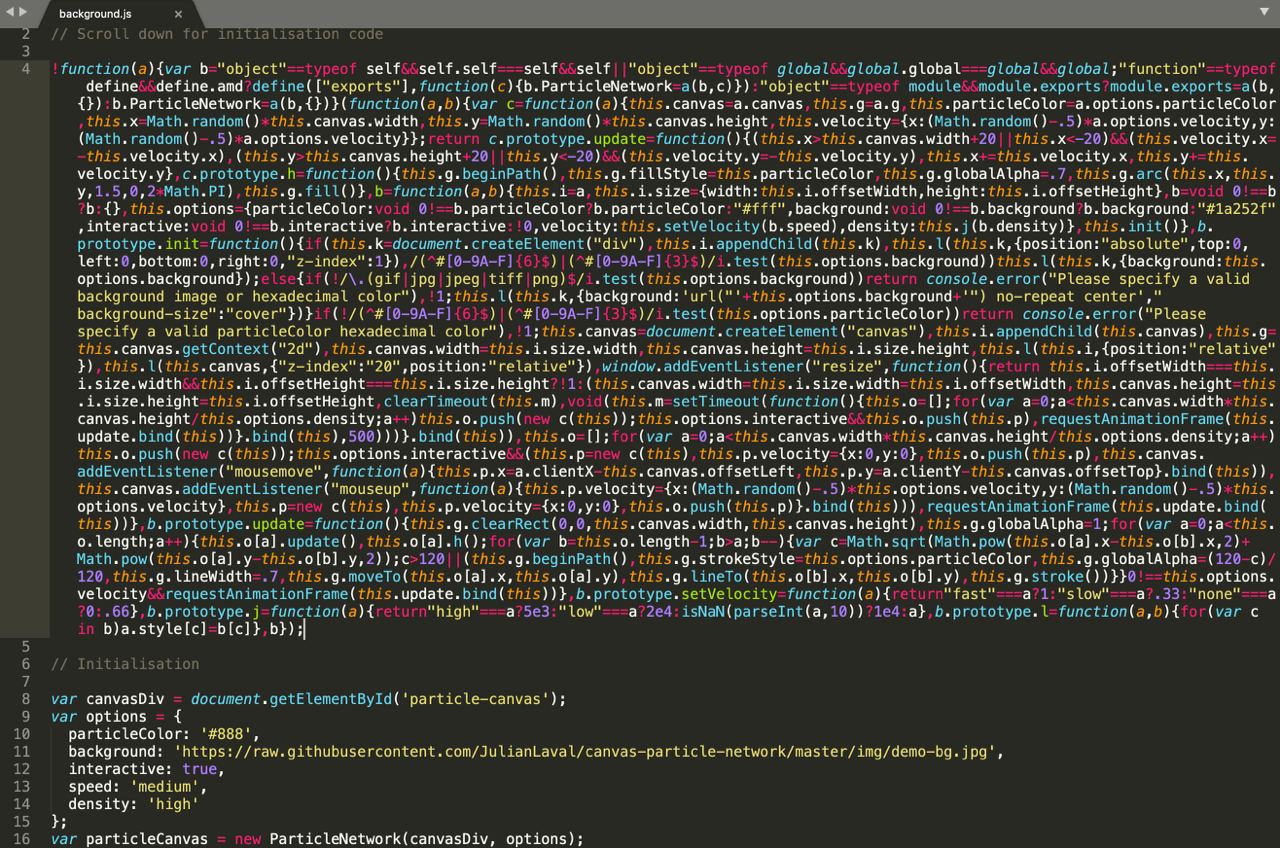Image resolution: width=1280 pixels, height=848 pixels.
Task: Close the background.js tab
Action: (178, 14)
